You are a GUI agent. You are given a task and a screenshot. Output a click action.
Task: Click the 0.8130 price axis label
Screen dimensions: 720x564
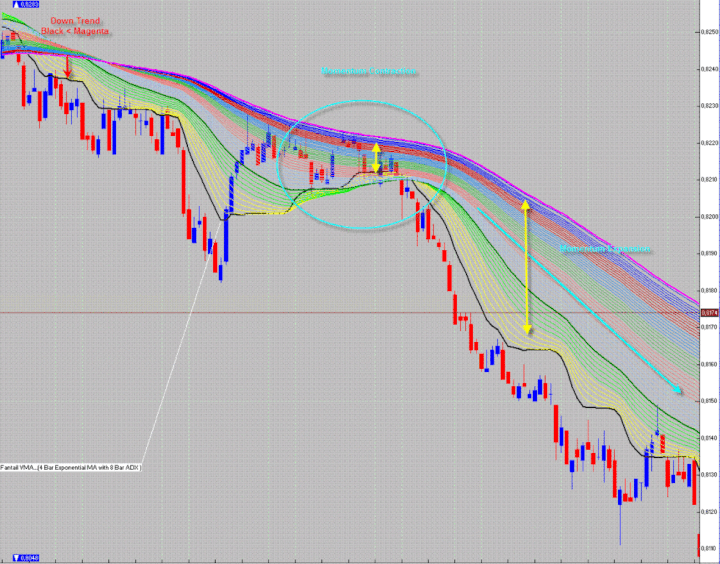pos(709,474)
